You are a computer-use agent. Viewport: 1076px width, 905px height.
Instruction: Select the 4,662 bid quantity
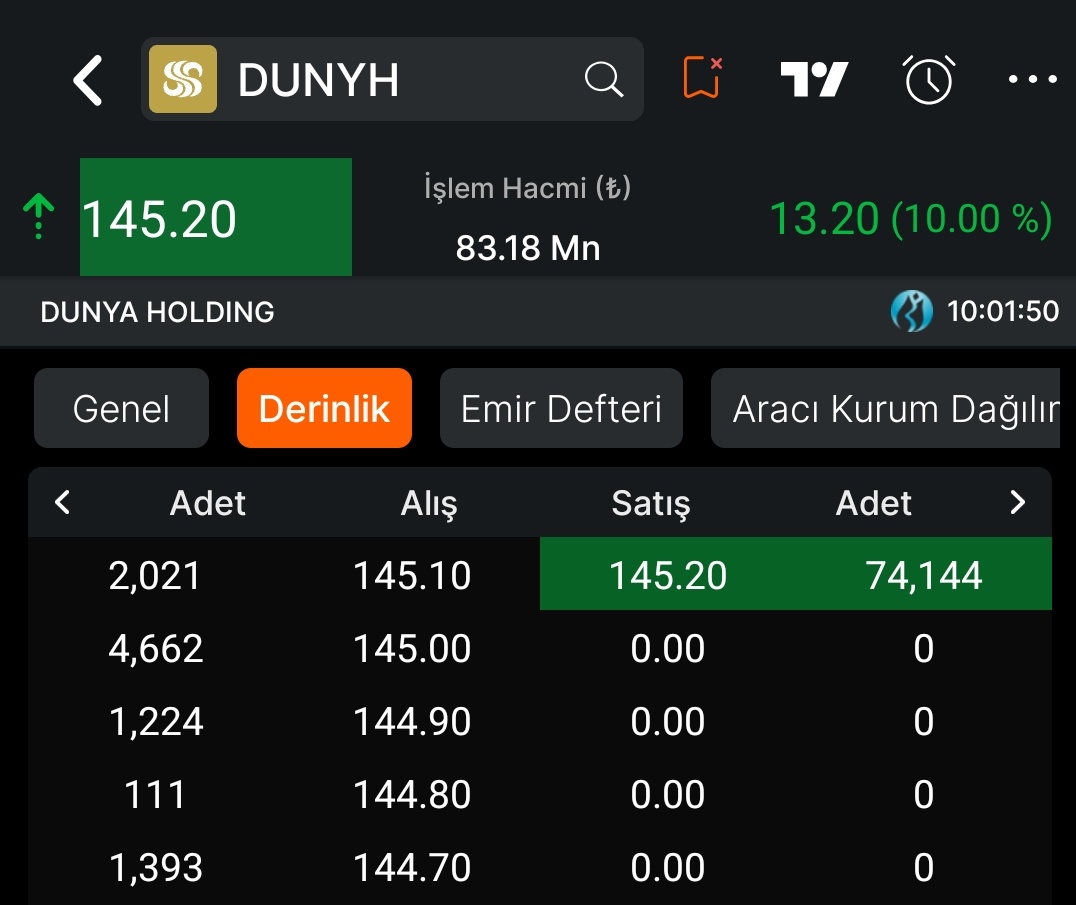click(x=156, y=649)
